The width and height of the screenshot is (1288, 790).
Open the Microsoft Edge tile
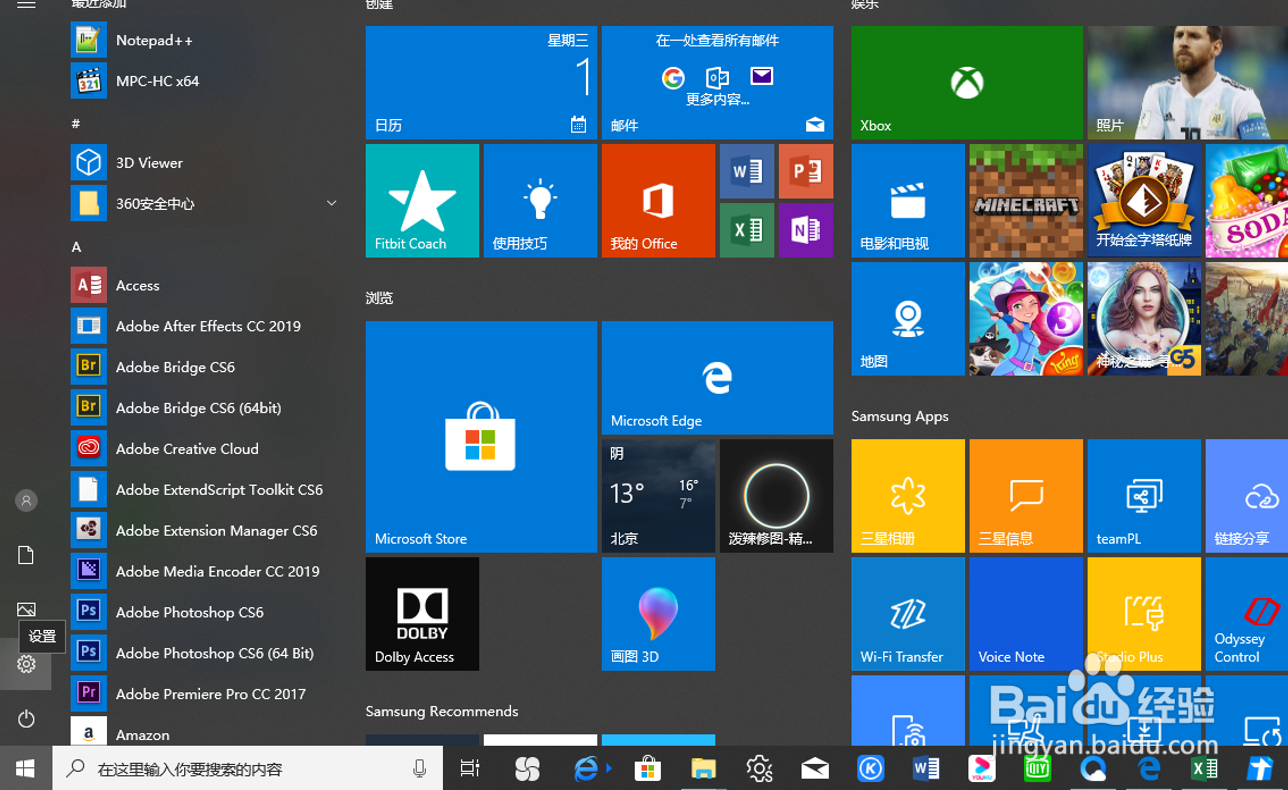(x=717, y=377)
